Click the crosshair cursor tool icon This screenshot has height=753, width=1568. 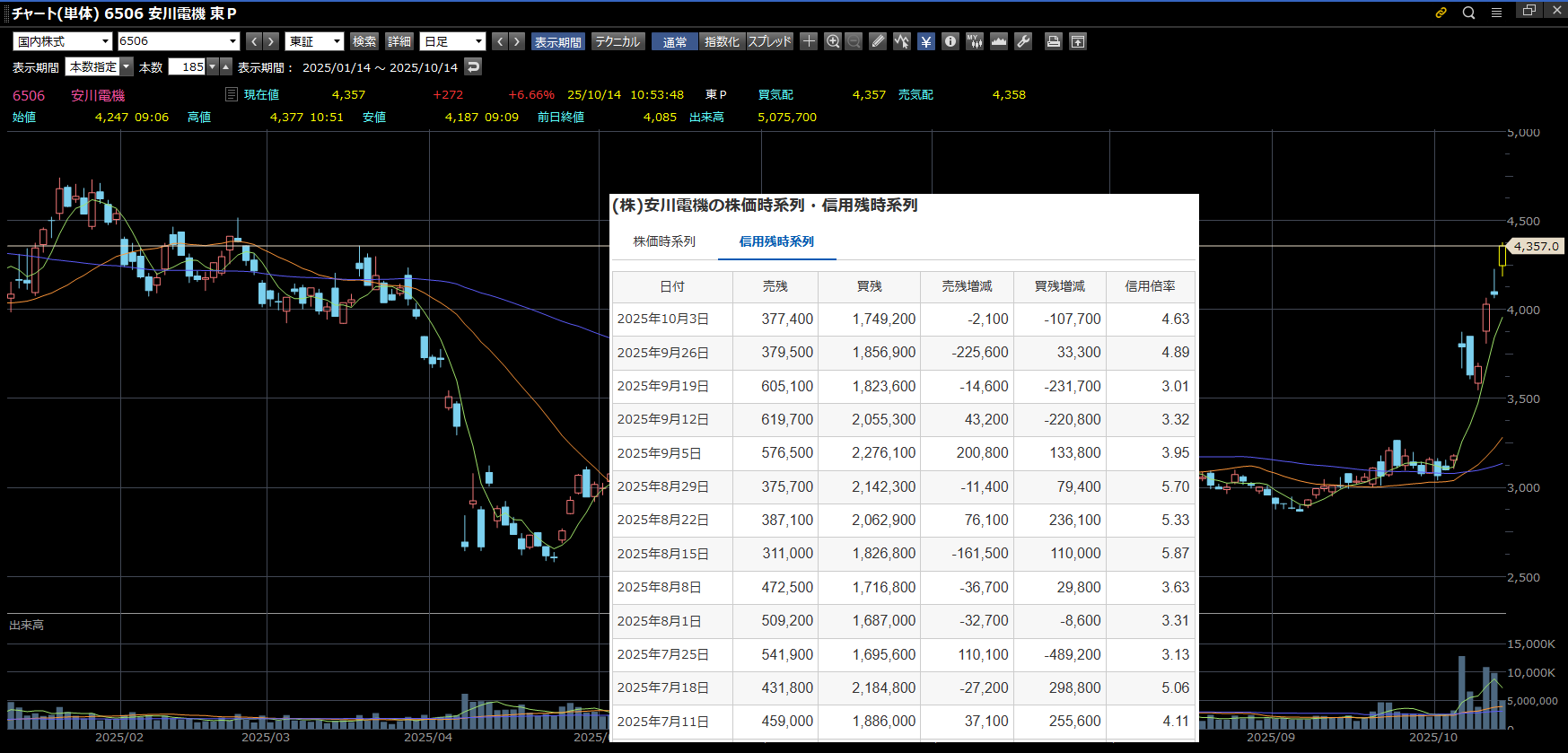809,41
